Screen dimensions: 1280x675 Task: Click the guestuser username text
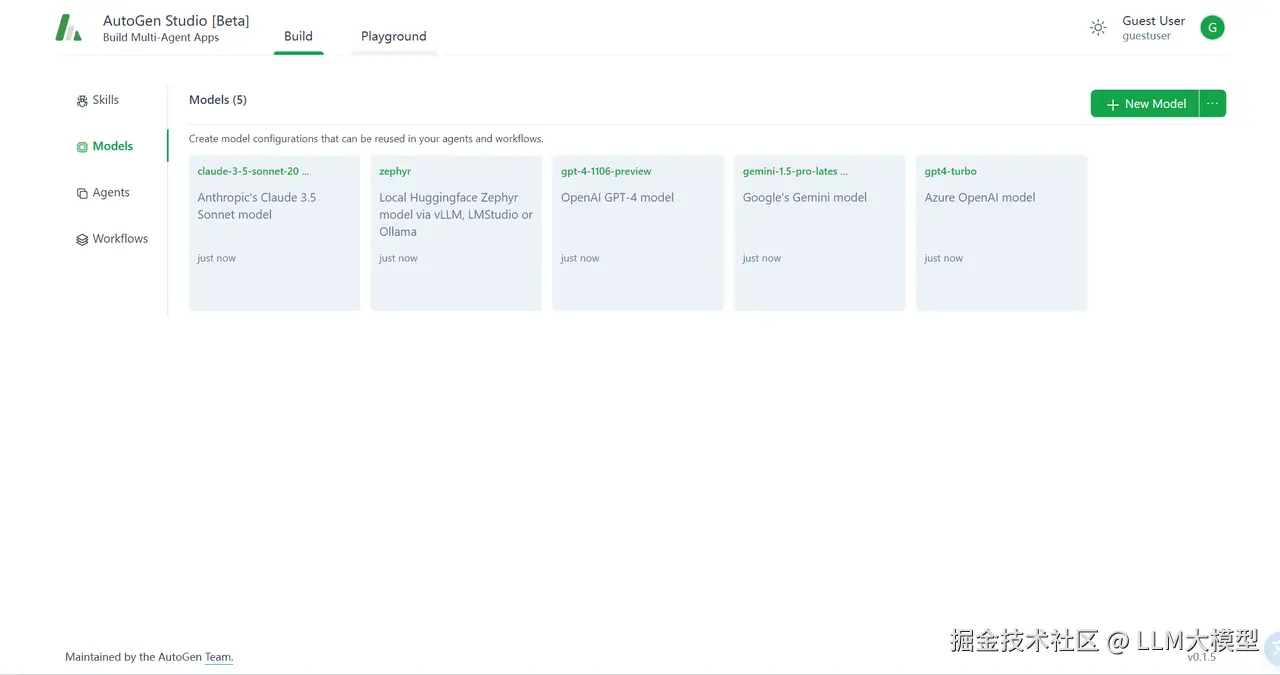coord(1146,36)
